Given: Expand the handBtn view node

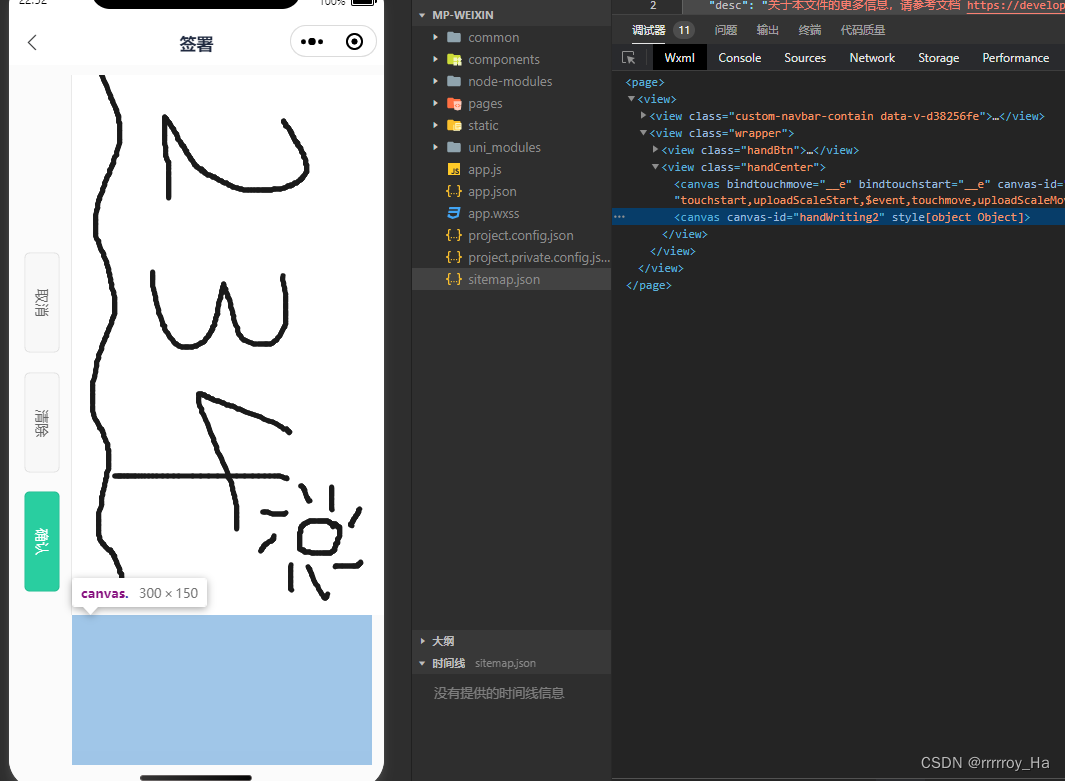Looking at the screenshot, I should pyautogui.click(x=655, y=149).
